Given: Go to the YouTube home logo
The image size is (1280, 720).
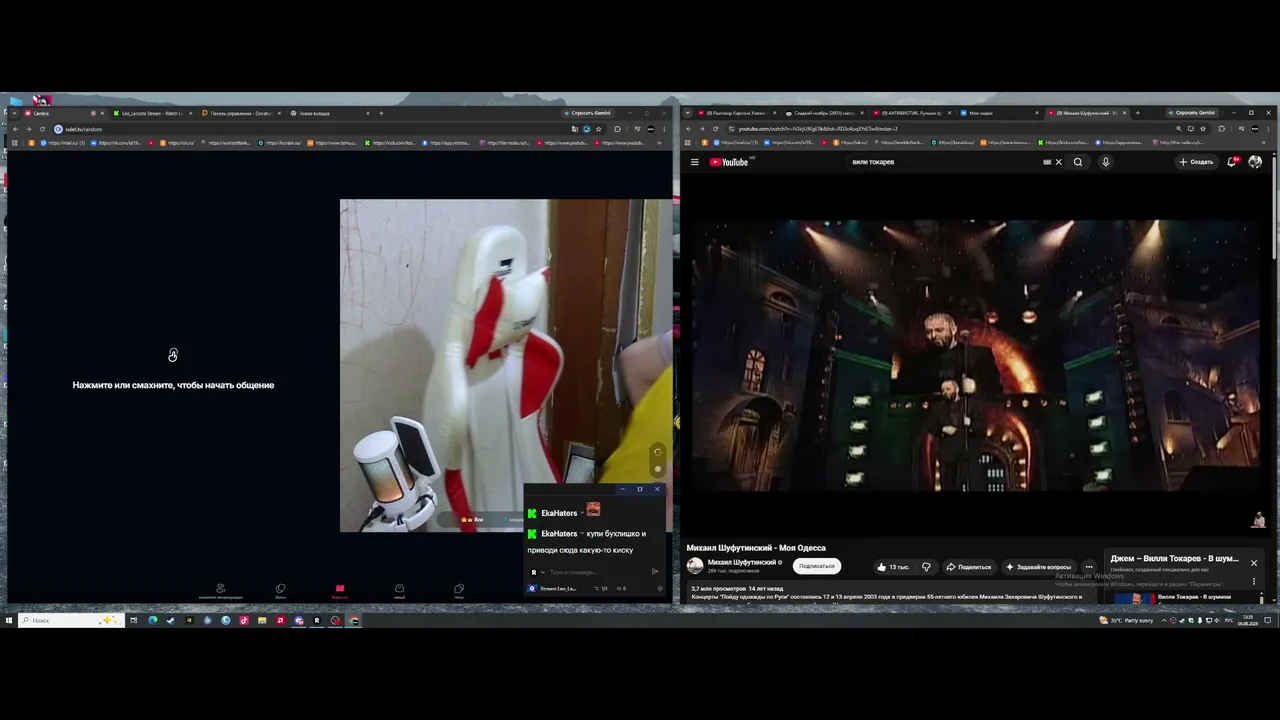Looking at the screenshot, I should pos(729,162).
